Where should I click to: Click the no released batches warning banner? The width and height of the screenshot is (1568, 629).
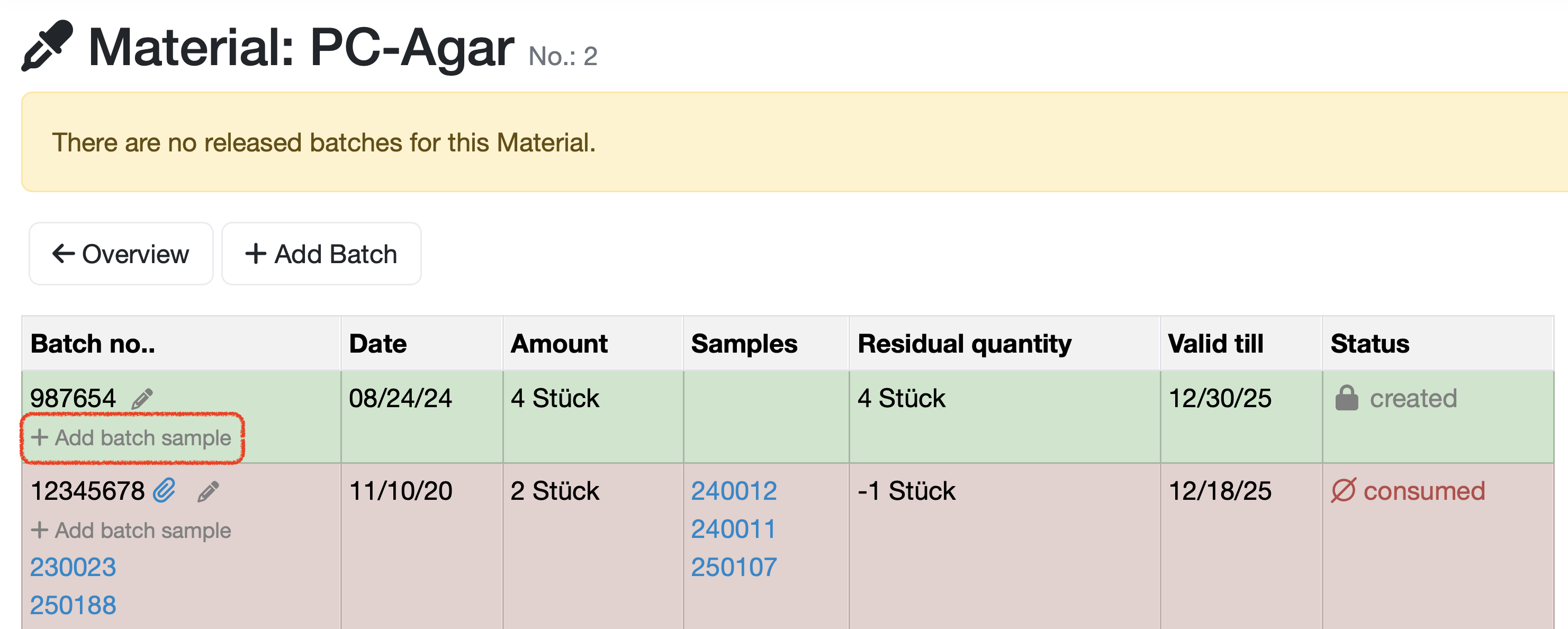point(791,142)
